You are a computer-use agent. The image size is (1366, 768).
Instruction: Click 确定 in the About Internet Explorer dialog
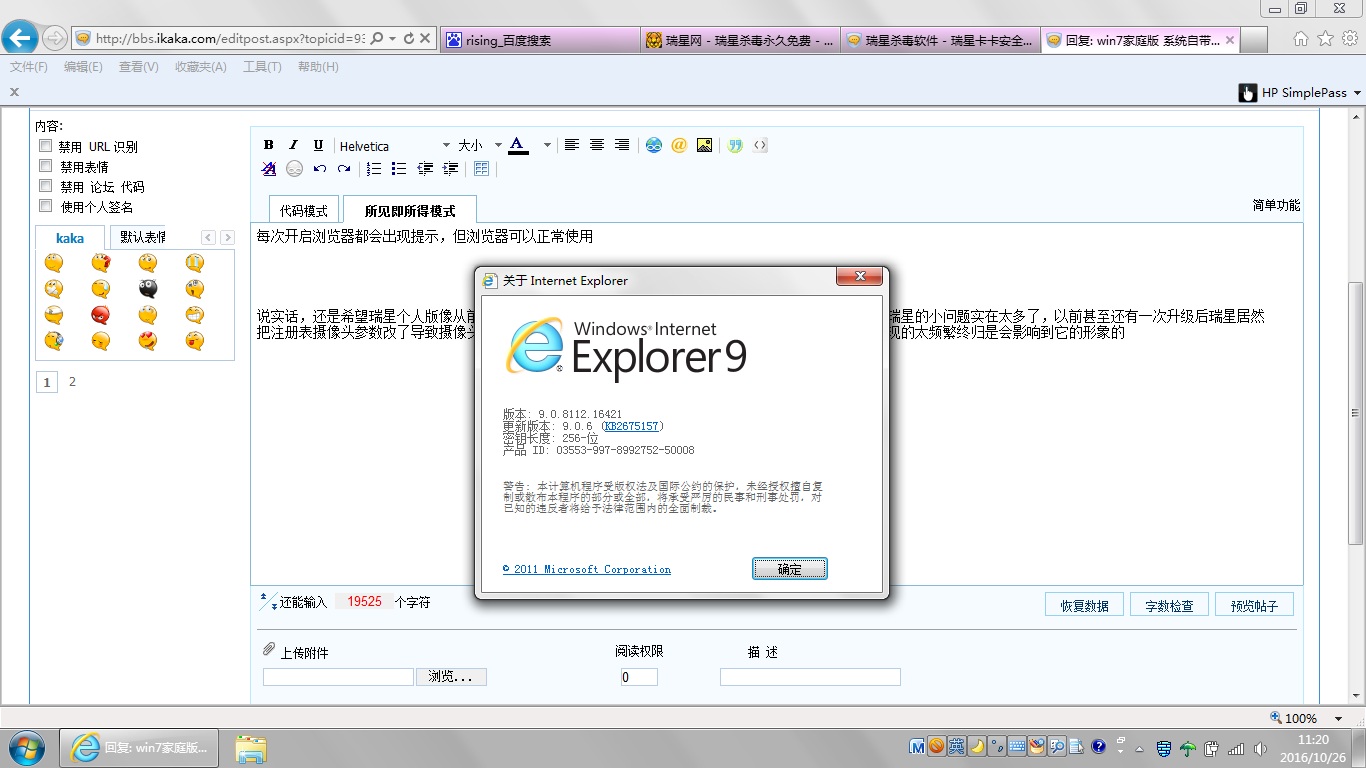point(789,569)
